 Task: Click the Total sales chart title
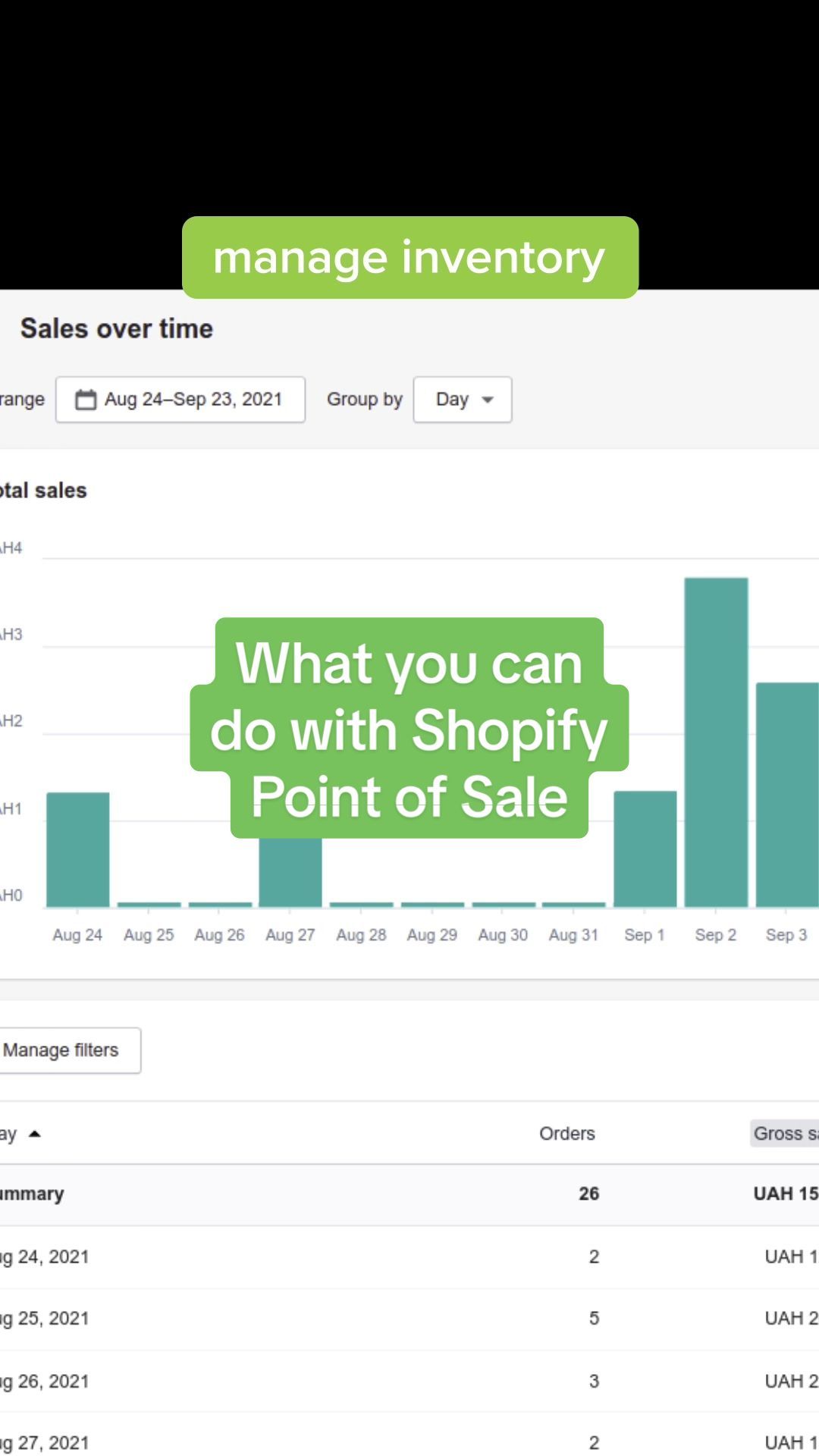[x=43, y=491]
